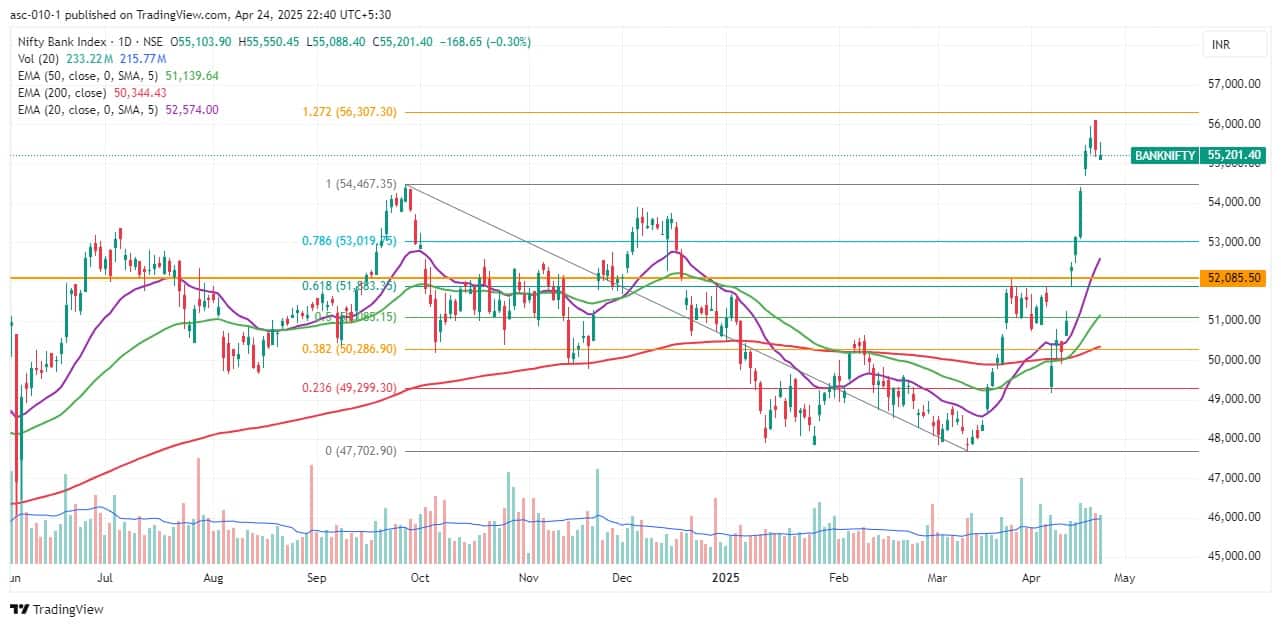Image resolution: width=1281 pixels, height=627 pixels.
Task: Click the TradingView logo at bottom left
Action: pyautogui.click(x=57, y=609)
